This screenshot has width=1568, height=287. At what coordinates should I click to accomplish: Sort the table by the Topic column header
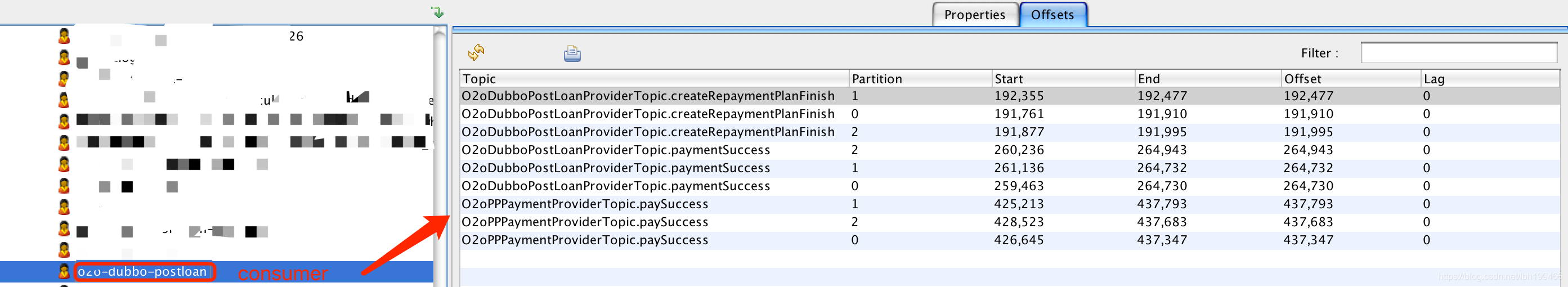(x=655, y=78)
